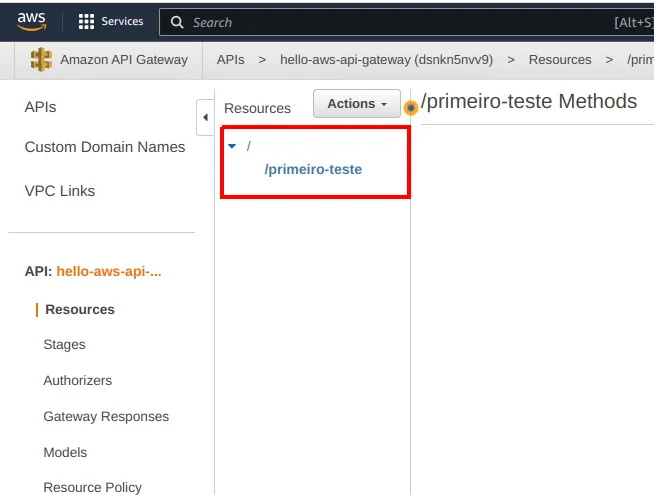The height and width of the screenshot is (495, 654).
Task: Click the orange-blue dot indicator icon
Action: pos(411,108)
